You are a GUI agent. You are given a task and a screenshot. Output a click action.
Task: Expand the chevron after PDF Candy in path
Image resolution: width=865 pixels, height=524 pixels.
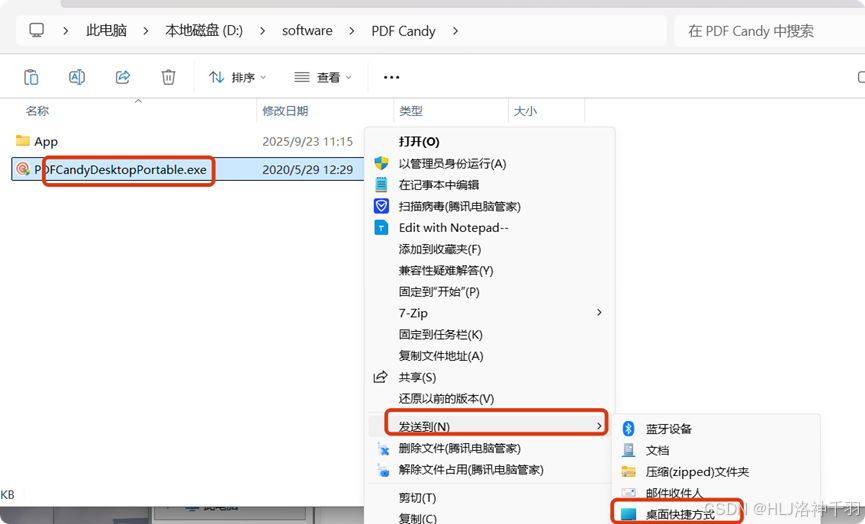(x=455, y=31)
